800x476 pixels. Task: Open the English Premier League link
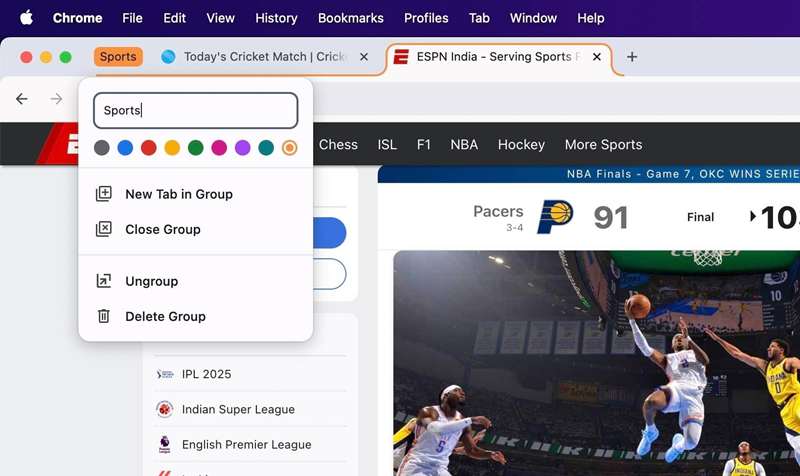coord(246,444)
